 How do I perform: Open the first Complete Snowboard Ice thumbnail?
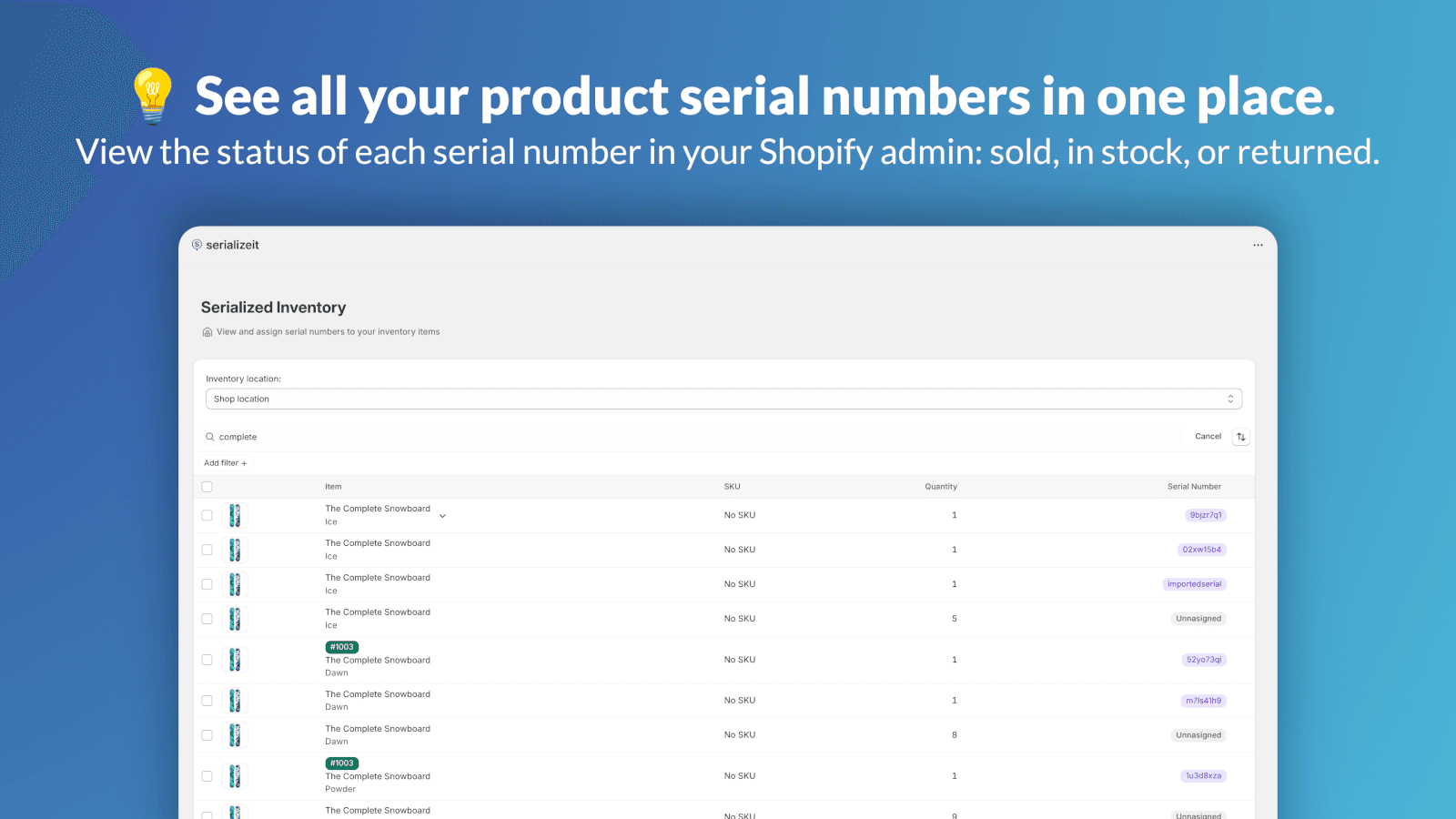(x=235, y=515)
